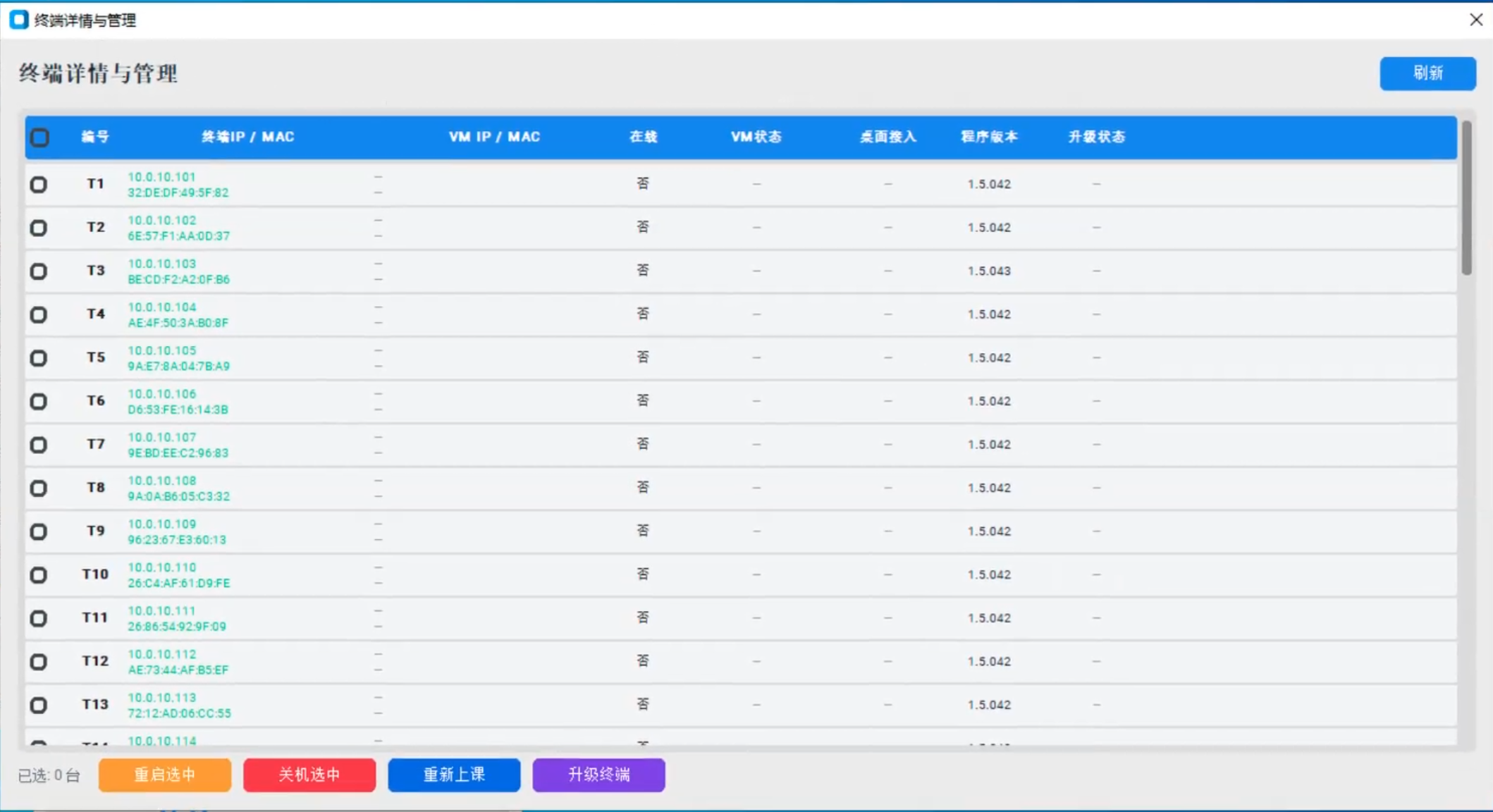The height and width of the screenshot is (812, 1493).
Task: Click the 升级状态 column header
Action: click(x=1096, y=137)
